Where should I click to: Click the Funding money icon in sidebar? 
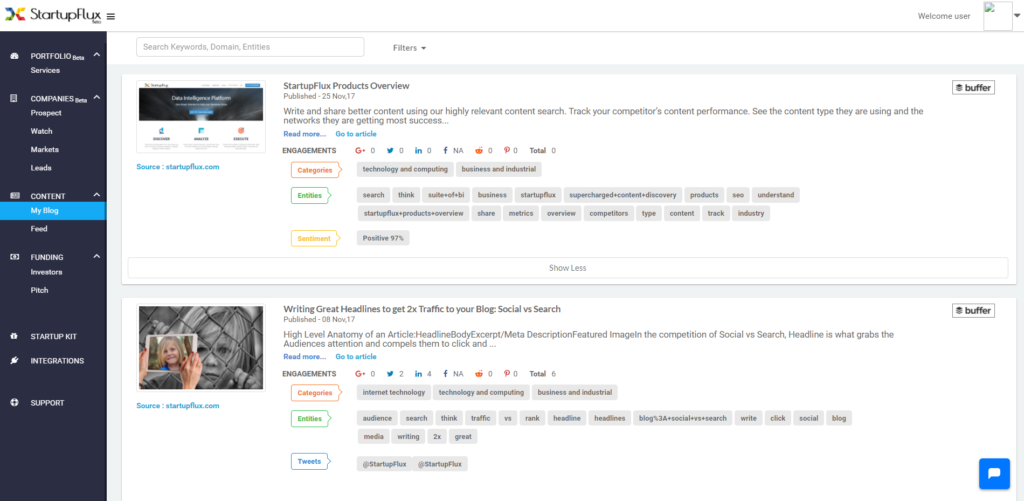tap(14, 257)
